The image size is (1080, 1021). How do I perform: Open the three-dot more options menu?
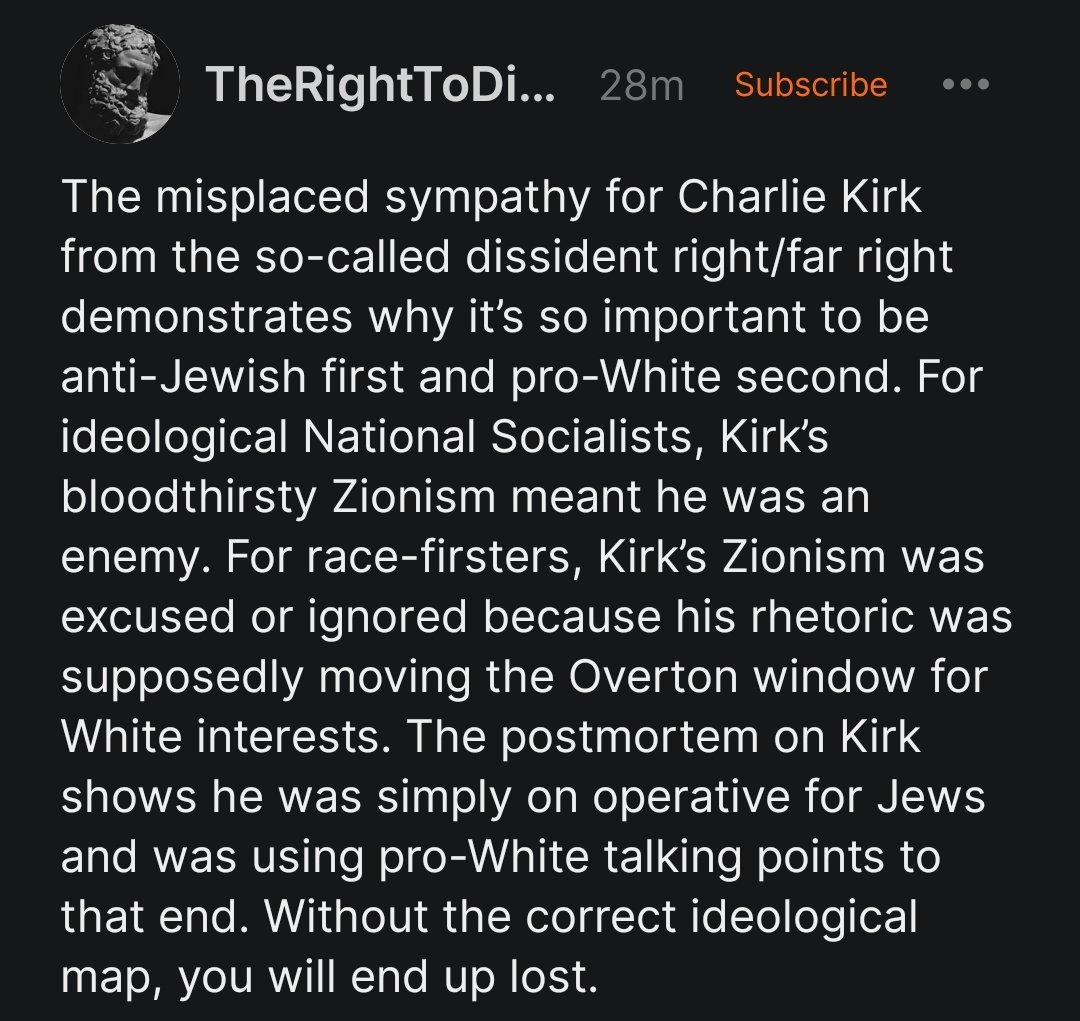pos(966,84)
